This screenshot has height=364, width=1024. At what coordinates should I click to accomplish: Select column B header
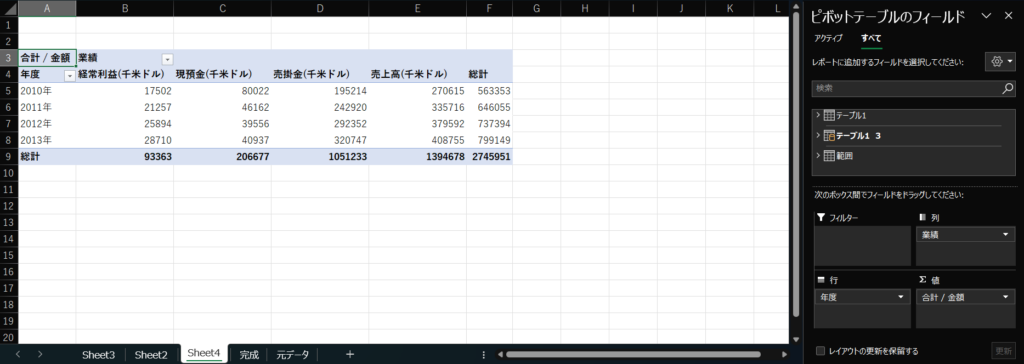pyautogui.click(x=125, y=8)
